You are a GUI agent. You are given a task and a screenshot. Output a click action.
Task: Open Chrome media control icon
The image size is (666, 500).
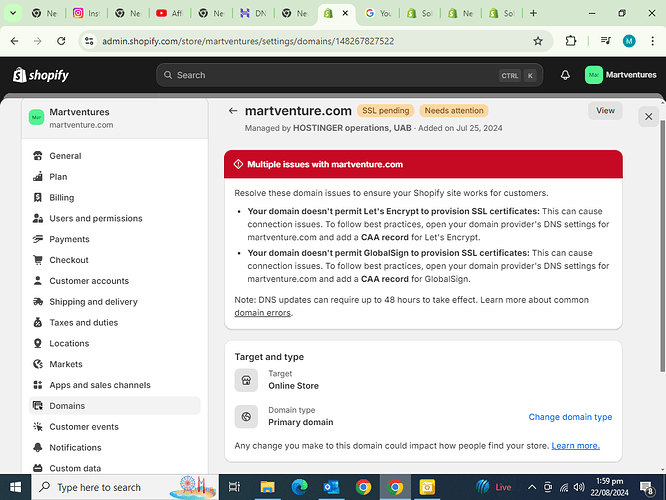605,41
